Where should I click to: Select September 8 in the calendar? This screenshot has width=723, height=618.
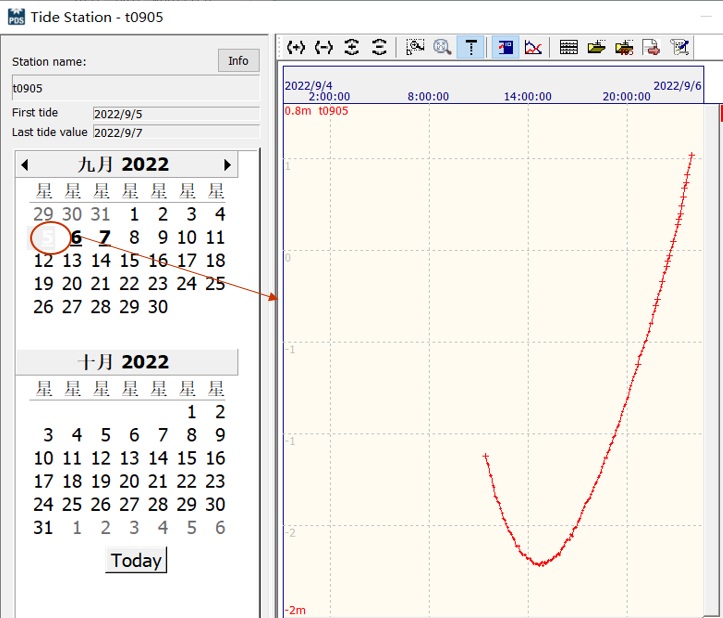pos(134,238)
